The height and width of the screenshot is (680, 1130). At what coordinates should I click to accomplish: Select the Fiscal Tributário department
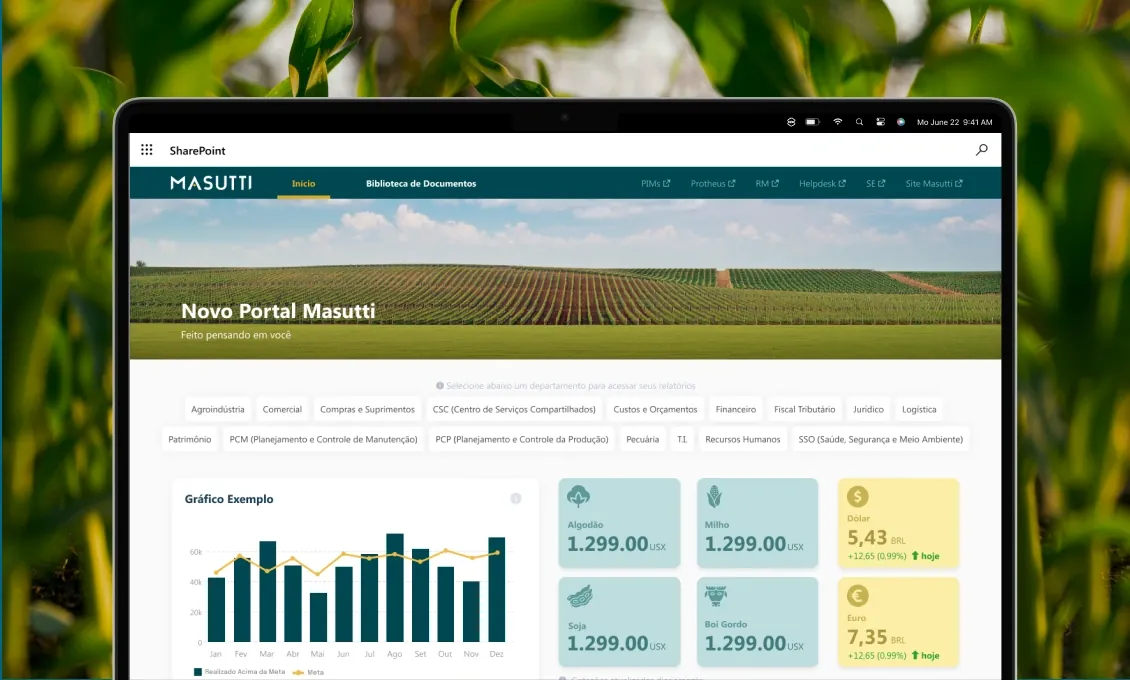pyautogui.click(x=805, y=409)
